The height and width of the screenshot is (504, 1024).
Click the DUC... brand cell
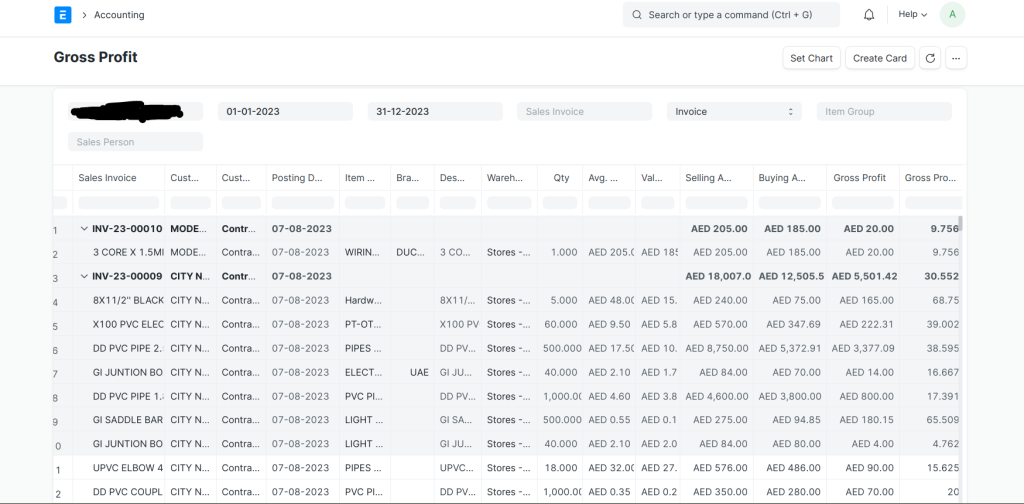tap(411, 252)
